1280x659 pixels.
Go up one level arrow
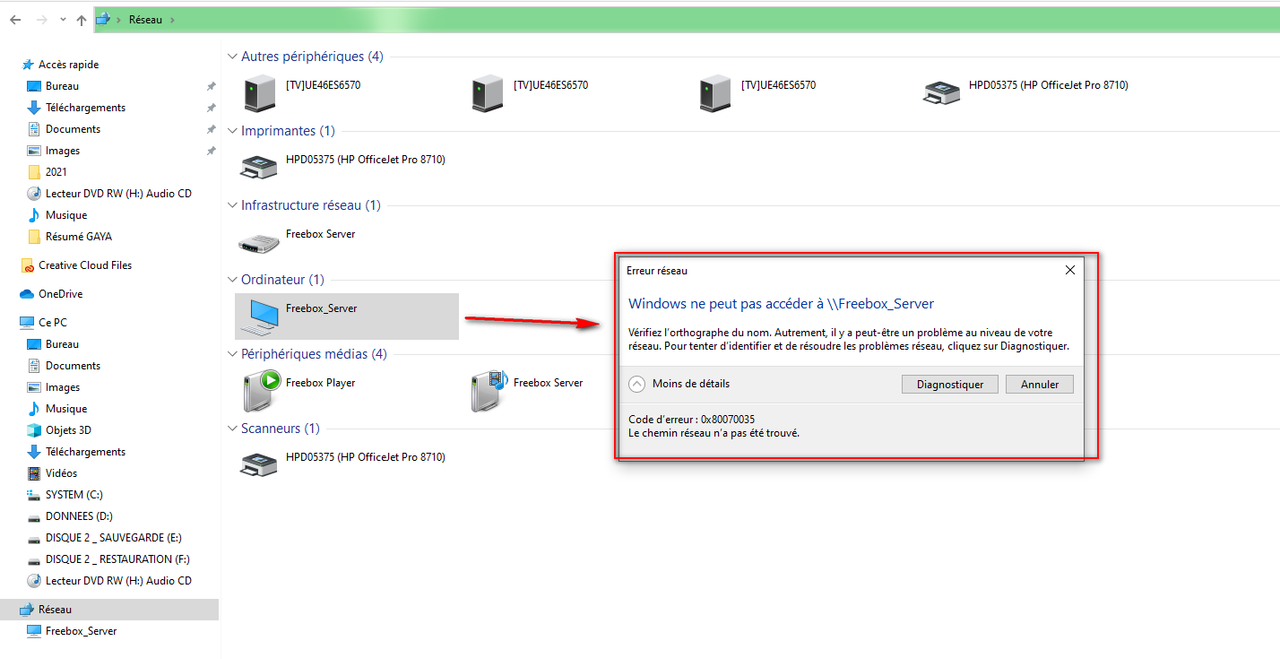81,19
